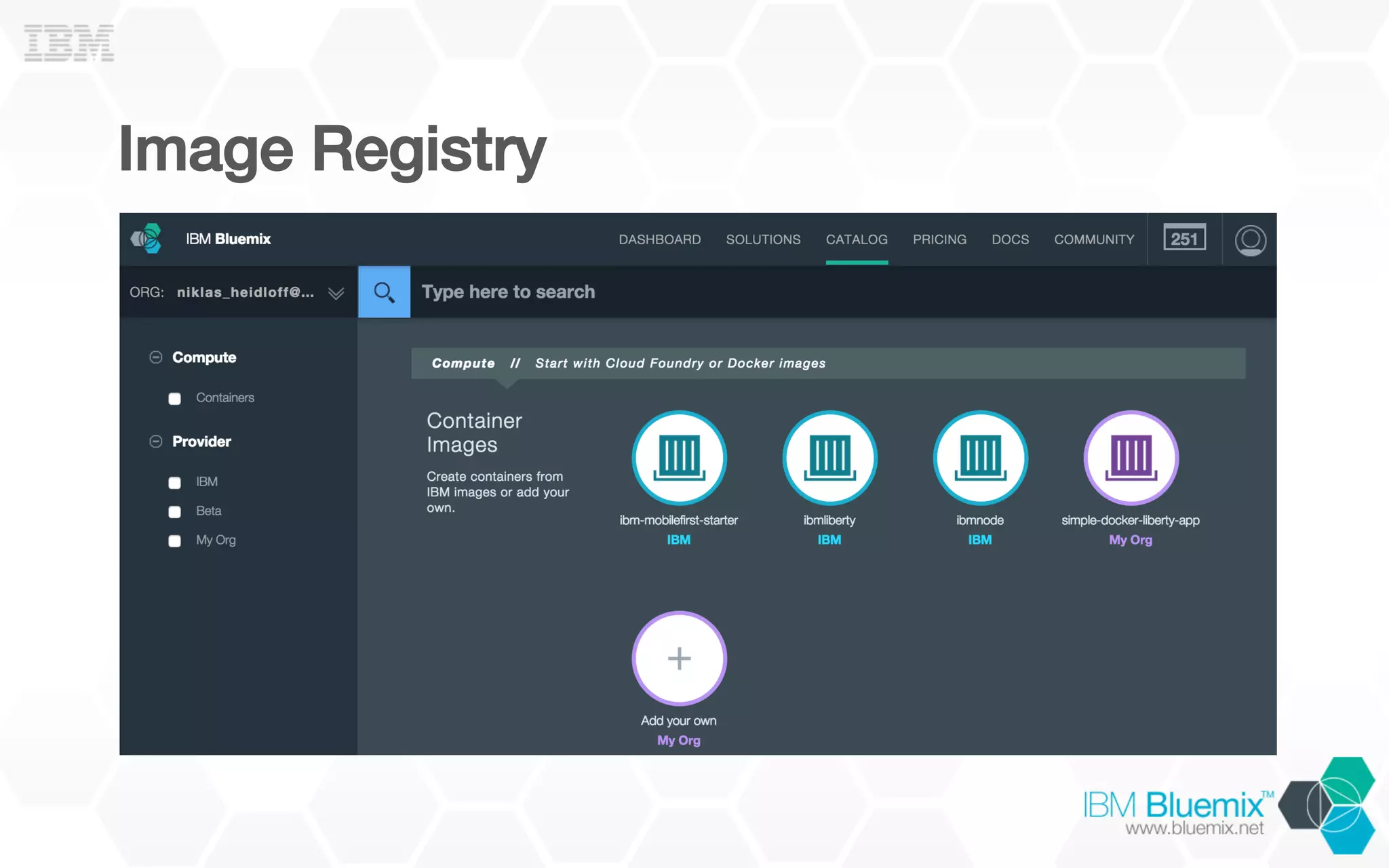The width and height of the screenshot is (1389, 868).
Task: Collapse the Provider section
Action: pos(155,441)
